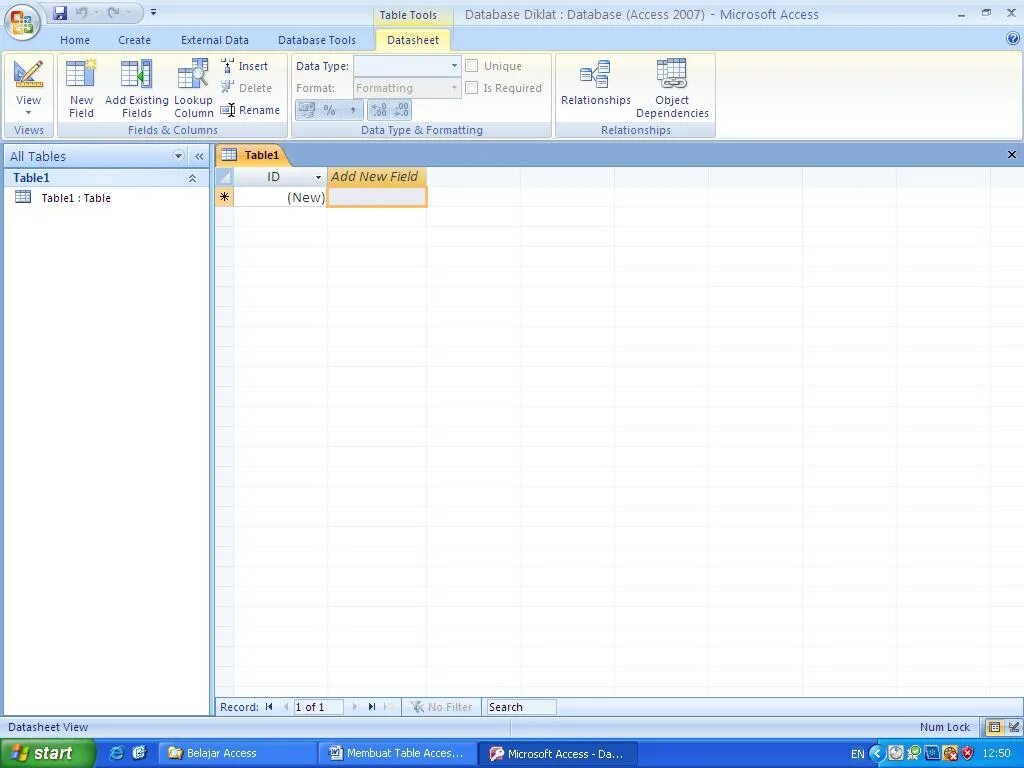
Task: Expand hidden system tray icons arrow
Action: [876, 753]
